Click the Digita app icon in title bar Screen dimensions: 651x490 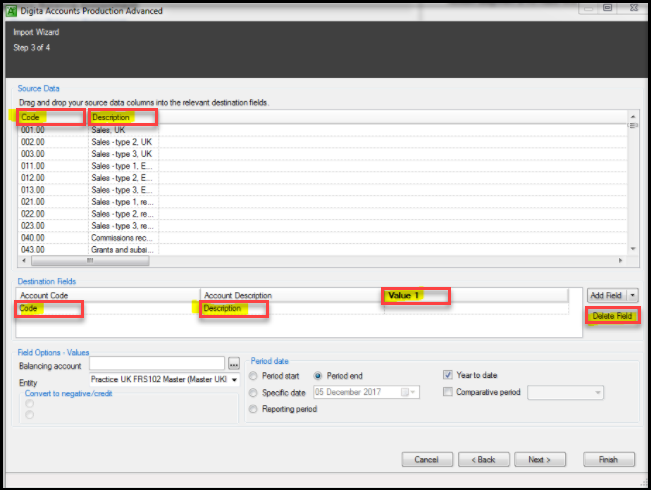point(11,10)
